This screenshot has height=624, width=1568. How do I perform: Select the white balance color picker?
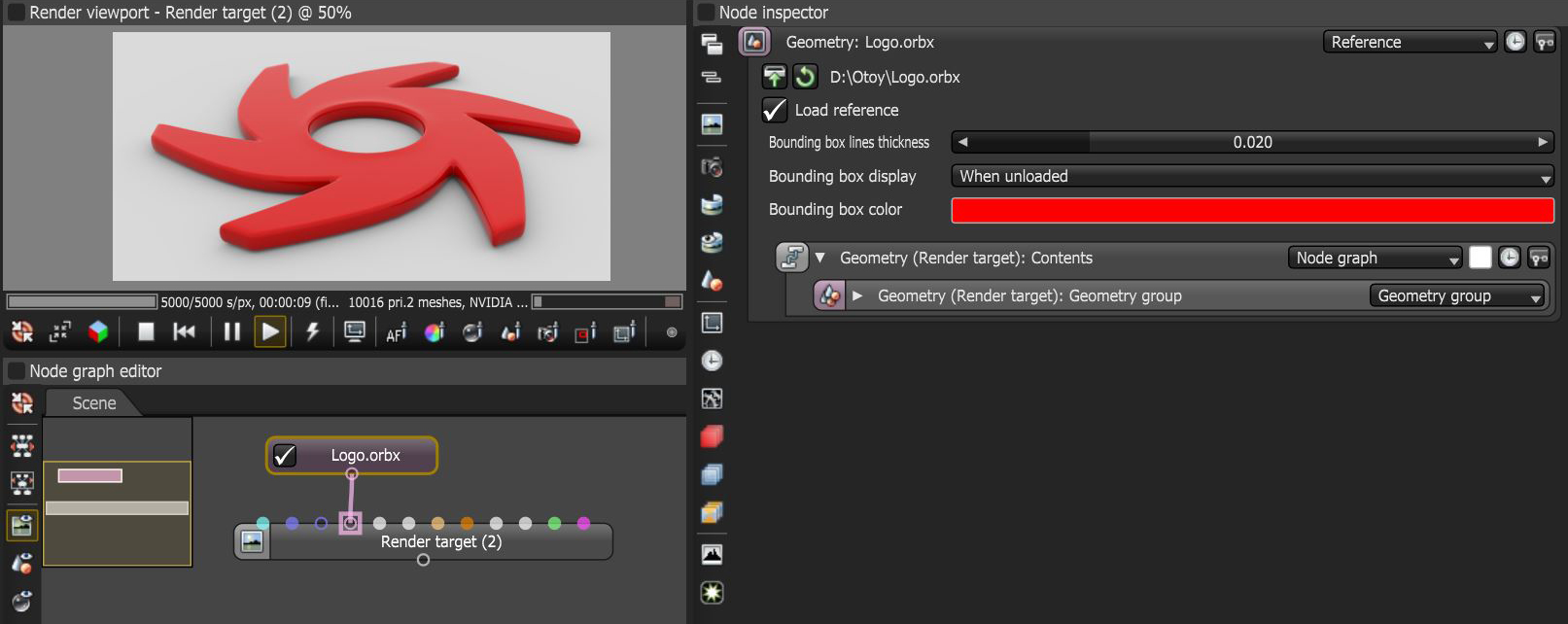[435, 332]
